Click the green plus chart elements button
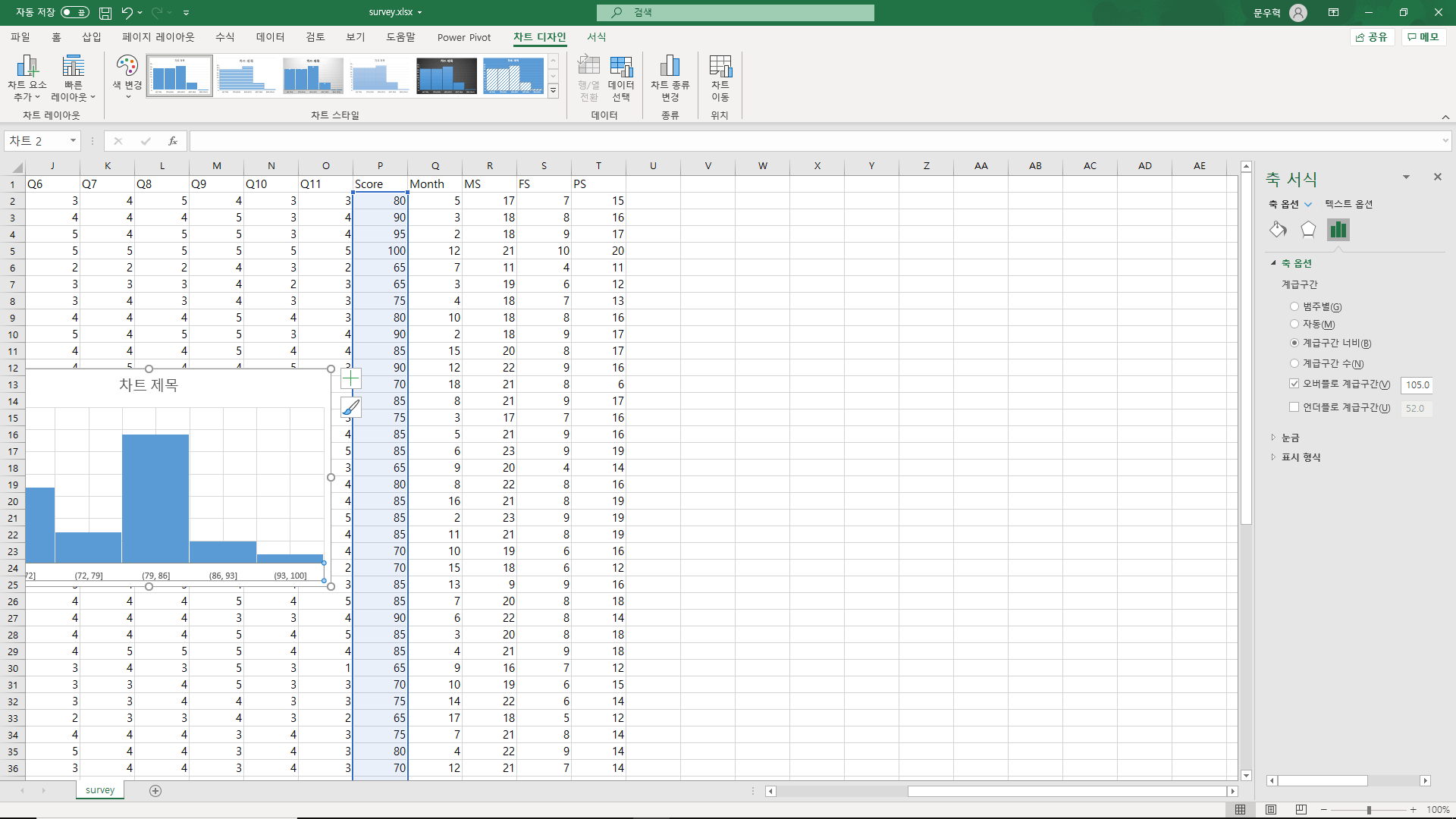 (350, 378)
